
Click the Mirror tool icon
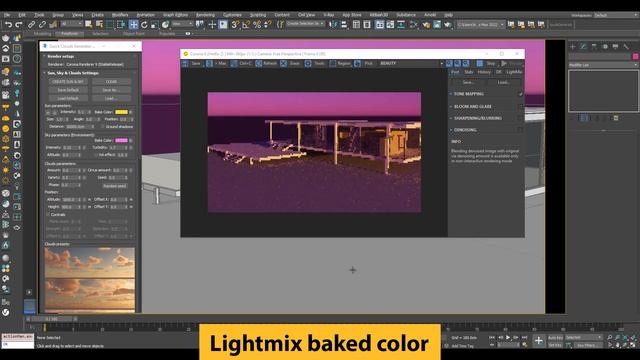point(333,25)
